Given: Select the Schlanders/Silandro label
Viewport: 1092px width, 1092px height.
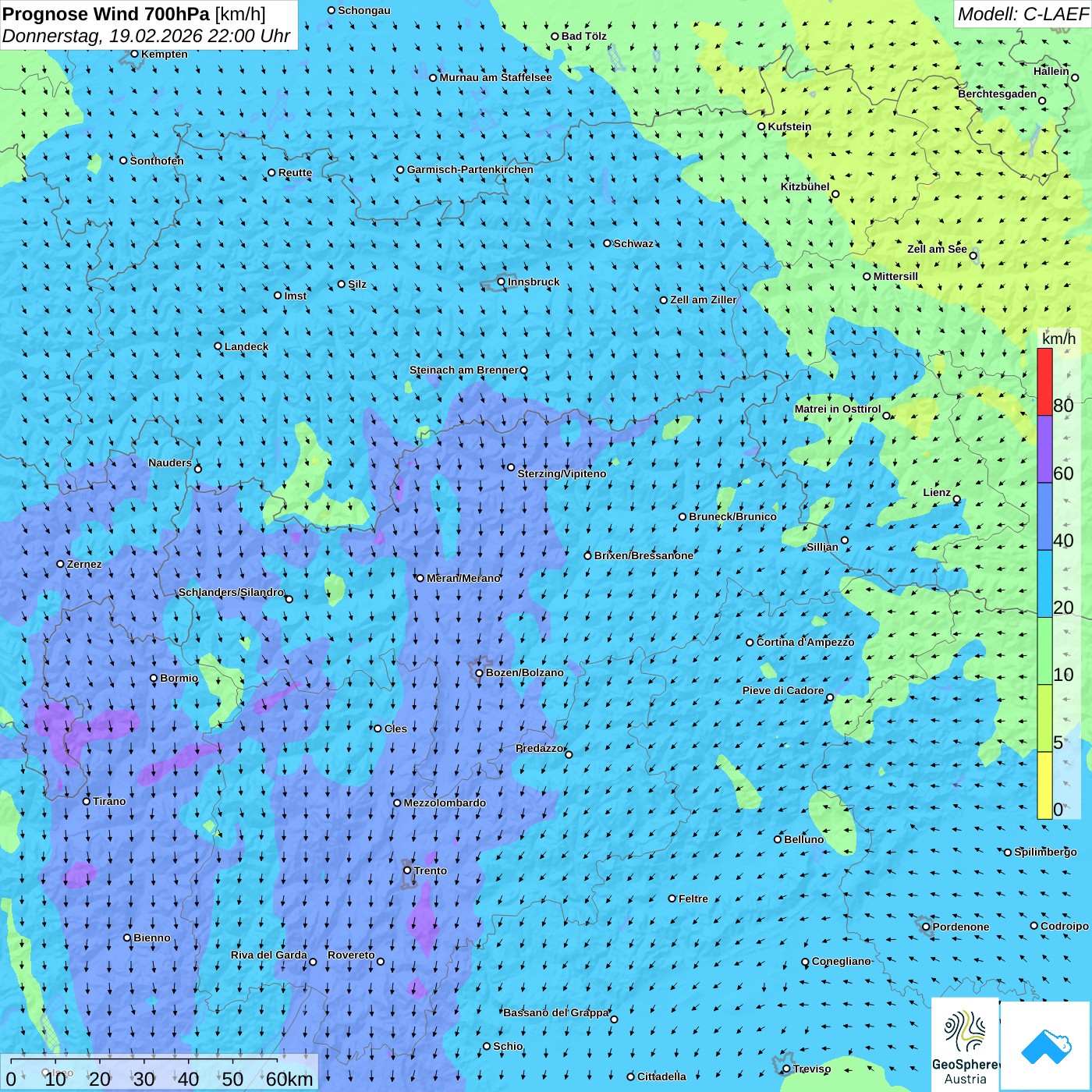Looking at the screenshot, I should tap(231, 592).
